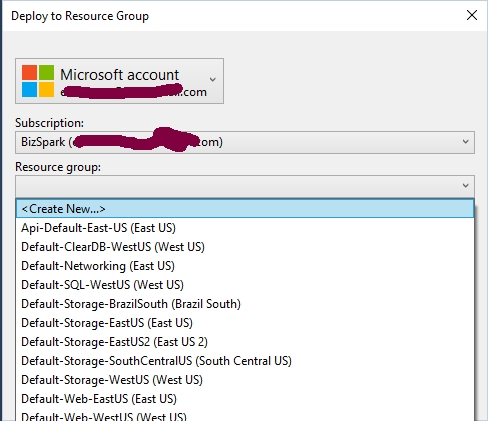Choose <Create New...> in resource group list
The height and width of the screenshot is (421, 488).
pos(245,209)
